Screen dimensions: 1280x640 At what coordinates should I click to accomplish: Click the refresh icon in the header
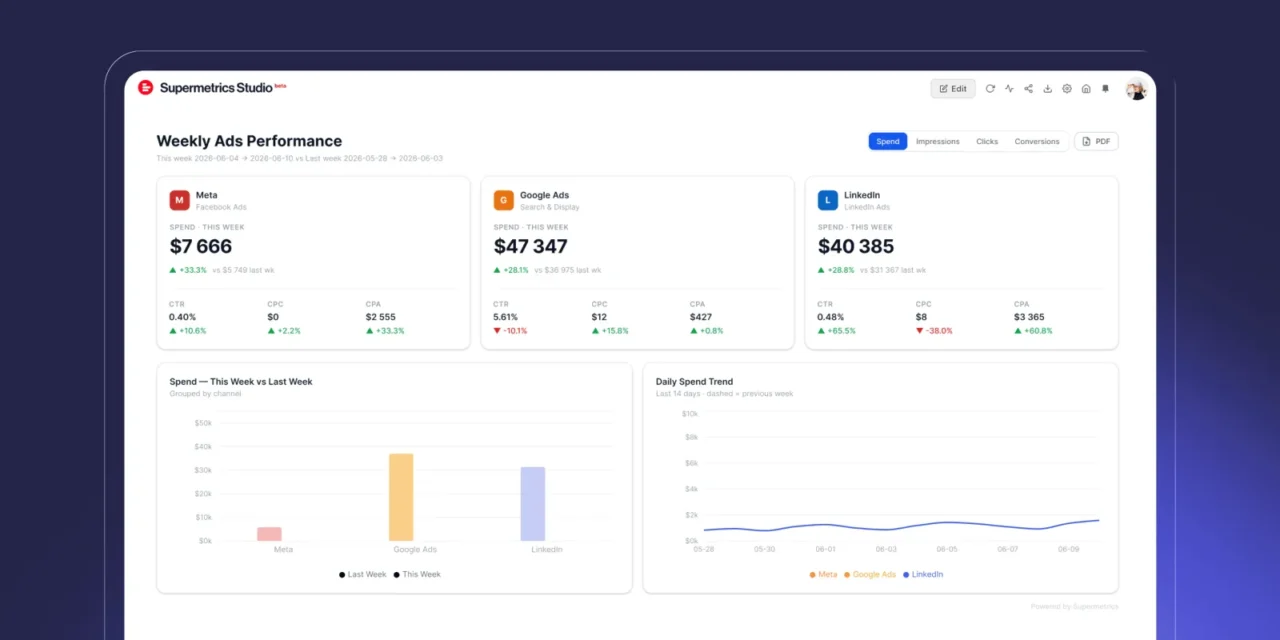990,88
